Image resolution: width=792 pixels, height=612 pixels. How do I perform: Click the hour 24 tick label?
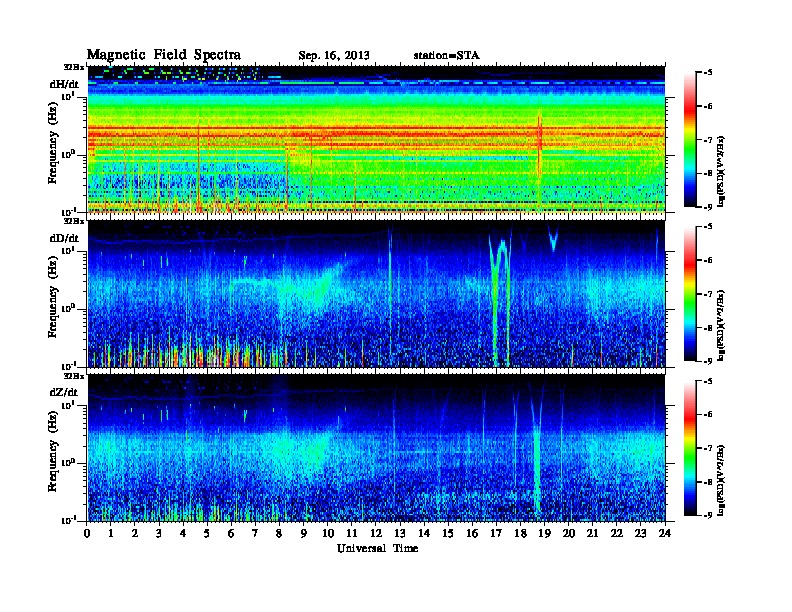[665, 534]
